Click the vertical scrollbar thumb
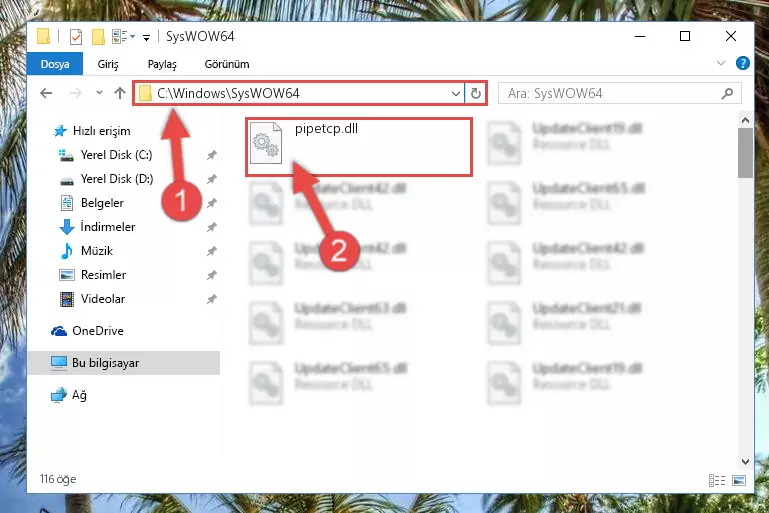The width and height of the screenshot is (769, 513). (x=745, y=153)
